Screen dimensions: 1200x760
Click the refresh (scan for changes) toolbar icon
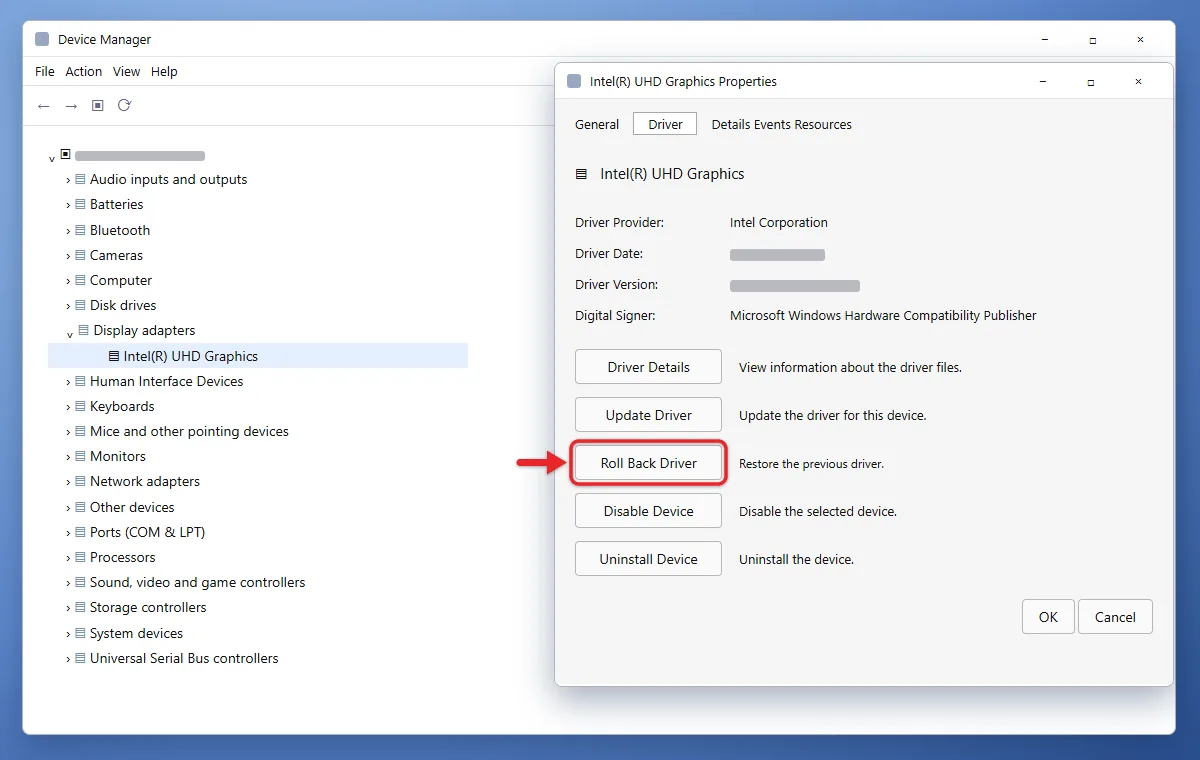[x=125, y=105]
